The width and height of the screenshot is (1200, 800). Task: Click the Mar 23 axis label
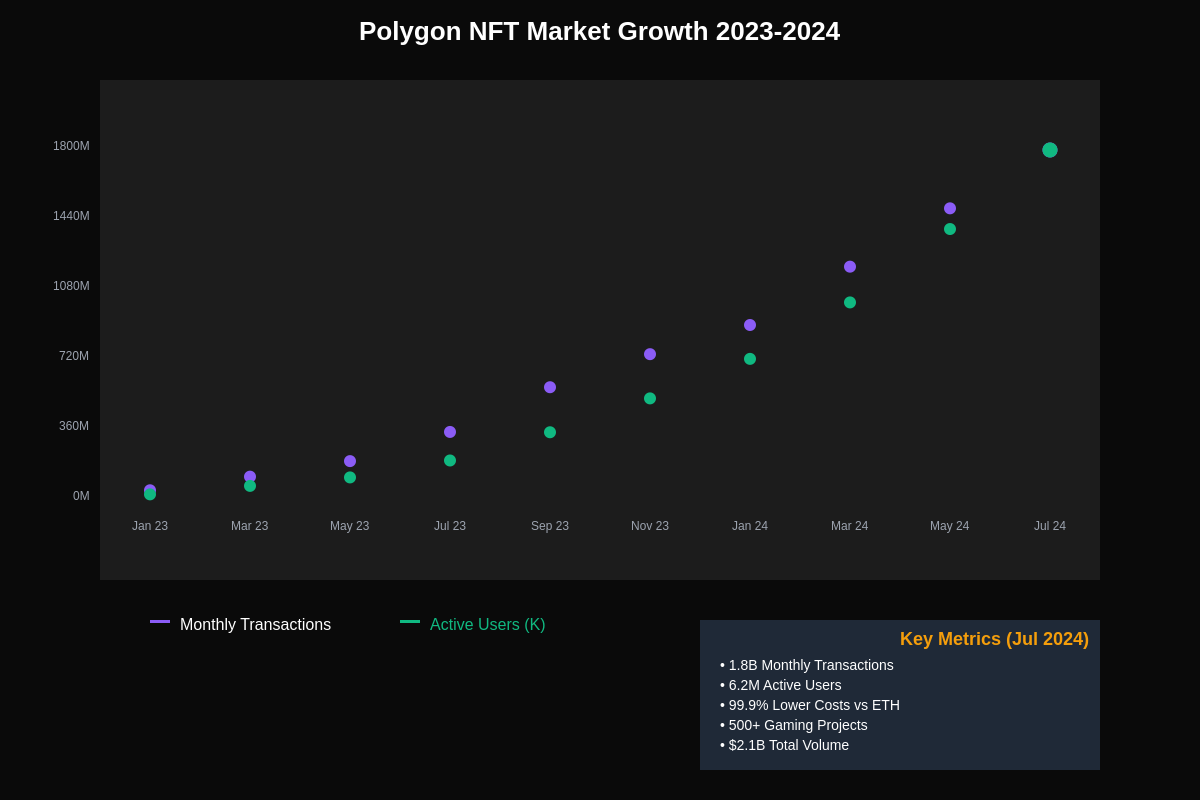tap(250, 526)
